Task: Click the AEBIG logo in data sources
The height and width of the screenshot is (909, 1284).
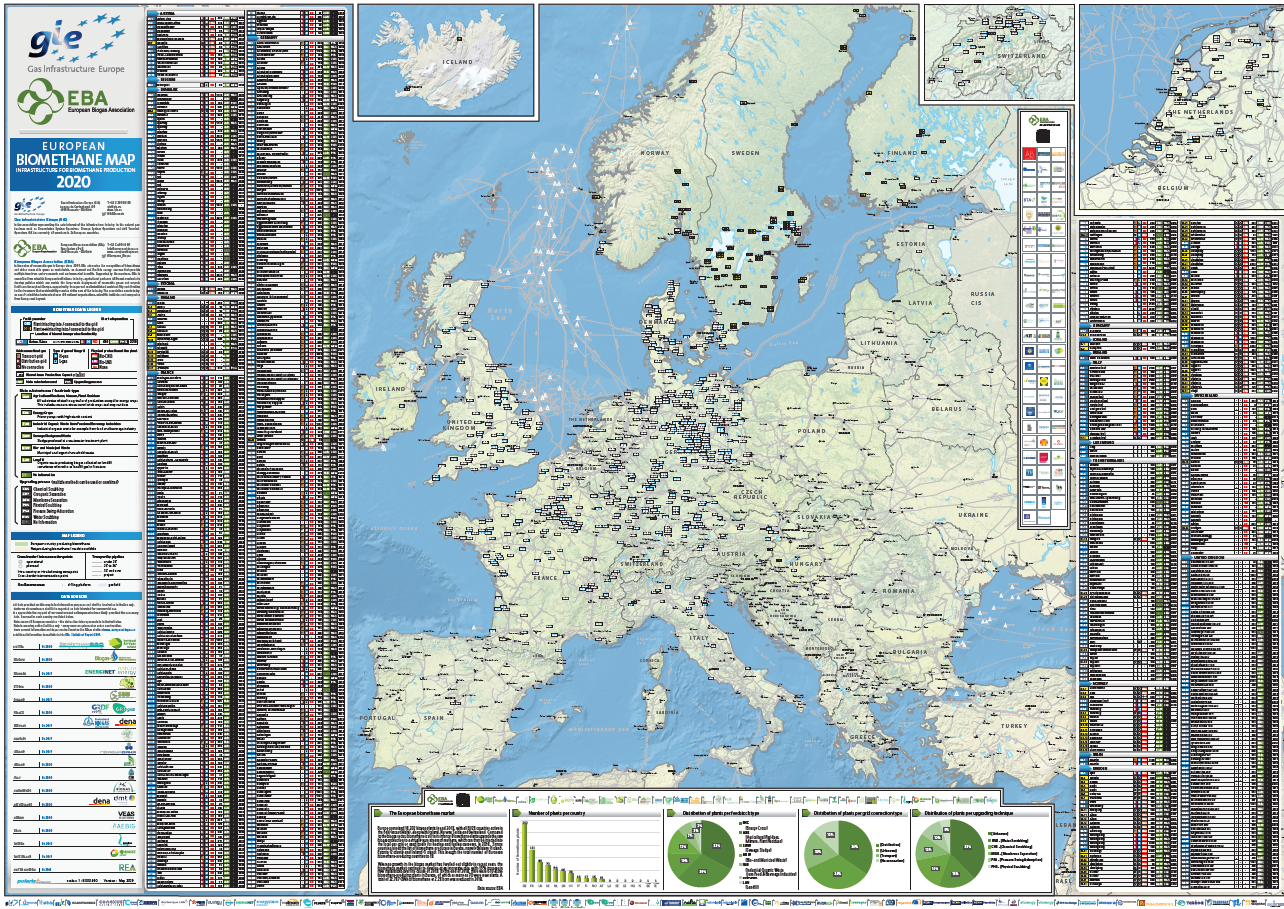Action: point(125,828)
